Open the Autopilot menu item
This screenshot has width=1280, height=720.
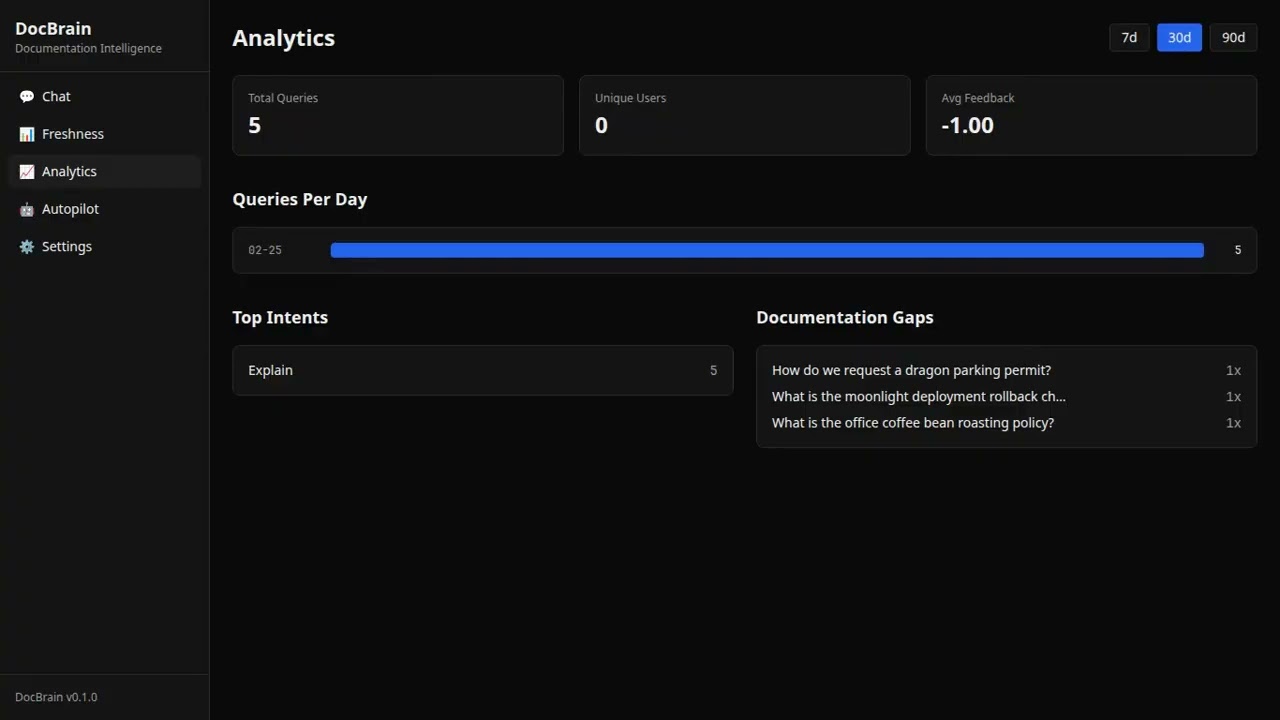coord(71,209)
